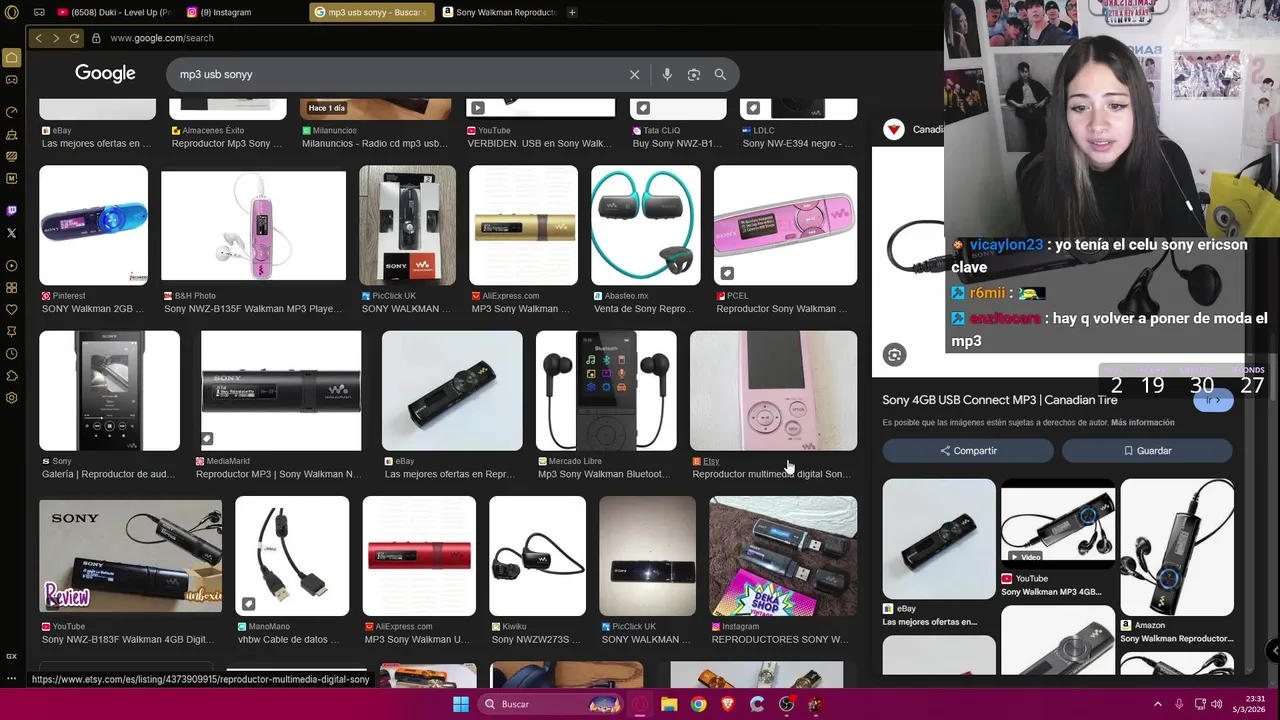
Task: Click the Windows taskbar Buscar search box
Action: point(548,704)
